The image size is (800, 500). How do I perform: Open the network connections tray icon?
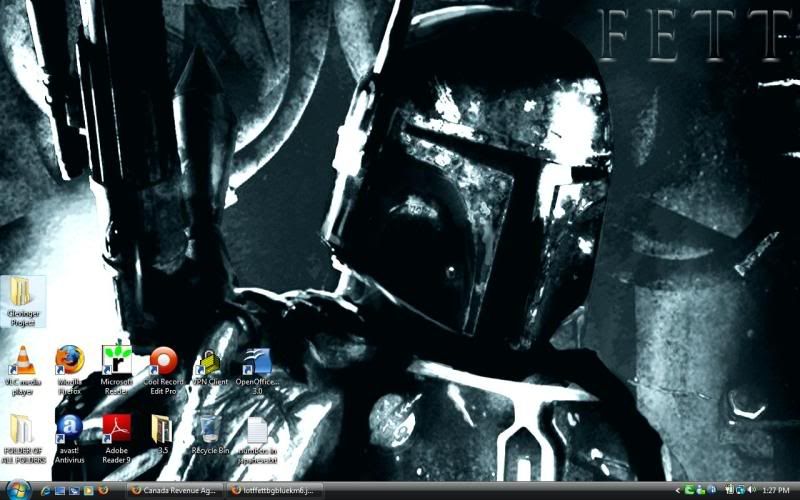740,490
